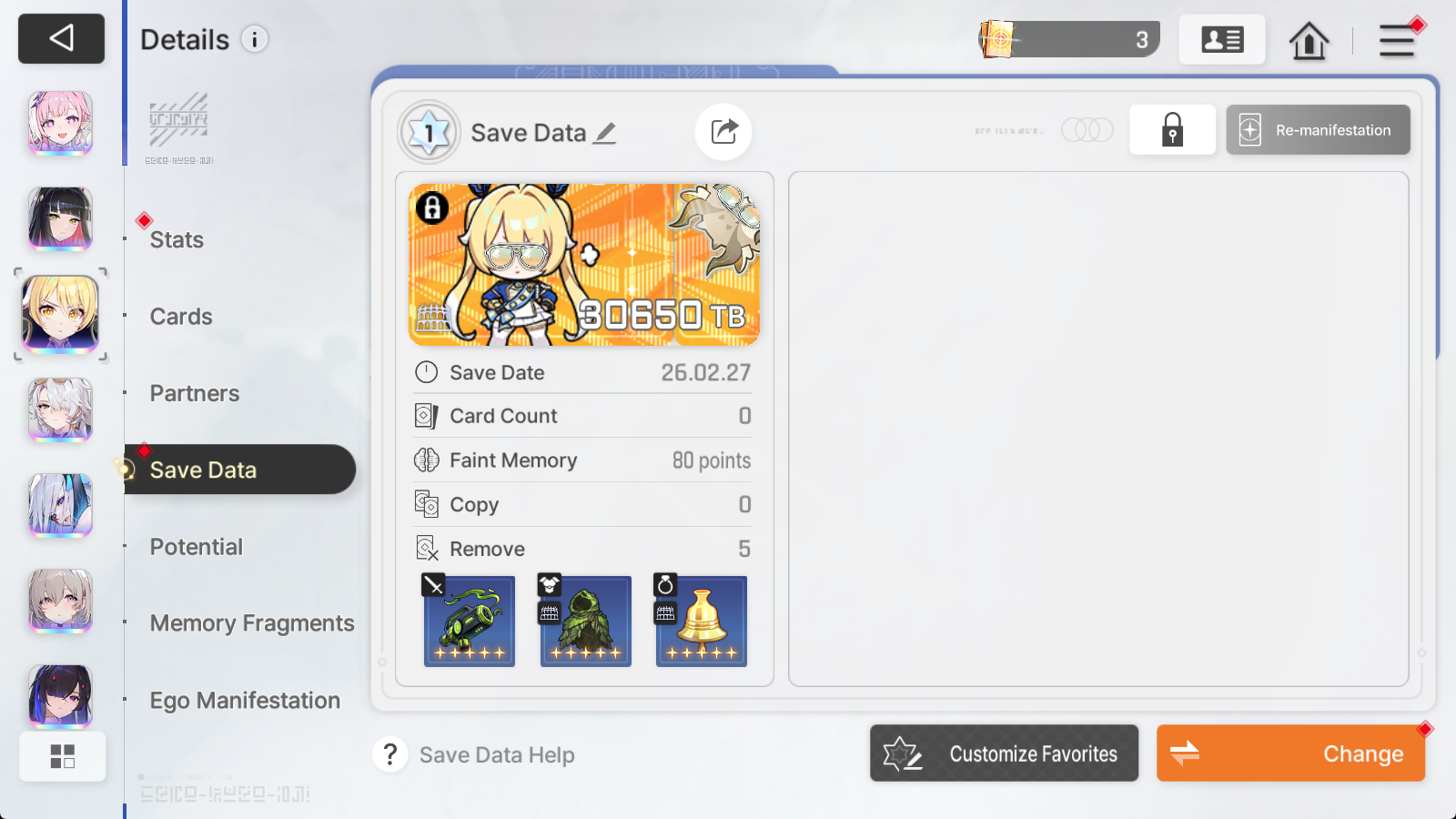Click the save slot number 1 badge
Screen dimensions: 1456x819
(x=430, y=133)
